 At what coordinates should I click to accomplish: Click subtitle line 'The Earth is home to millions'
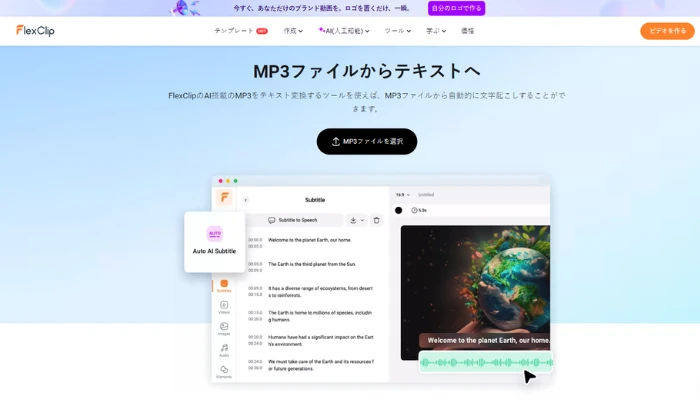[320, 316]
